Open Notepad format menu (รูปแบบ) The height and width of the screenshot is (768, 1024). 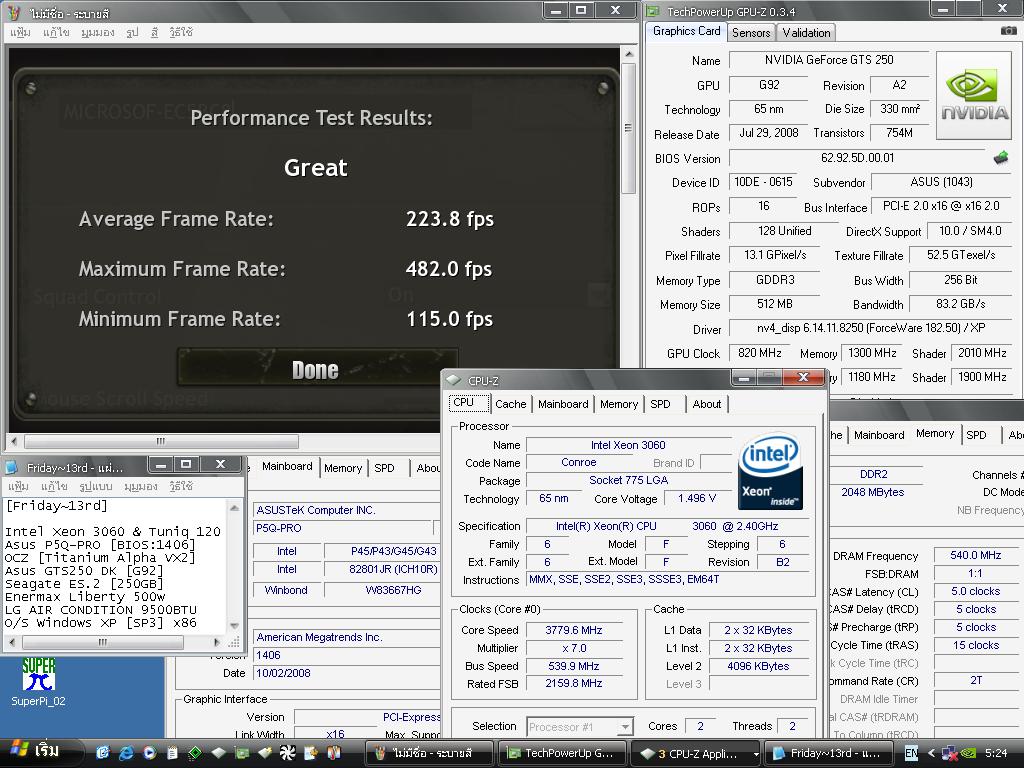[x=96, y=487]
